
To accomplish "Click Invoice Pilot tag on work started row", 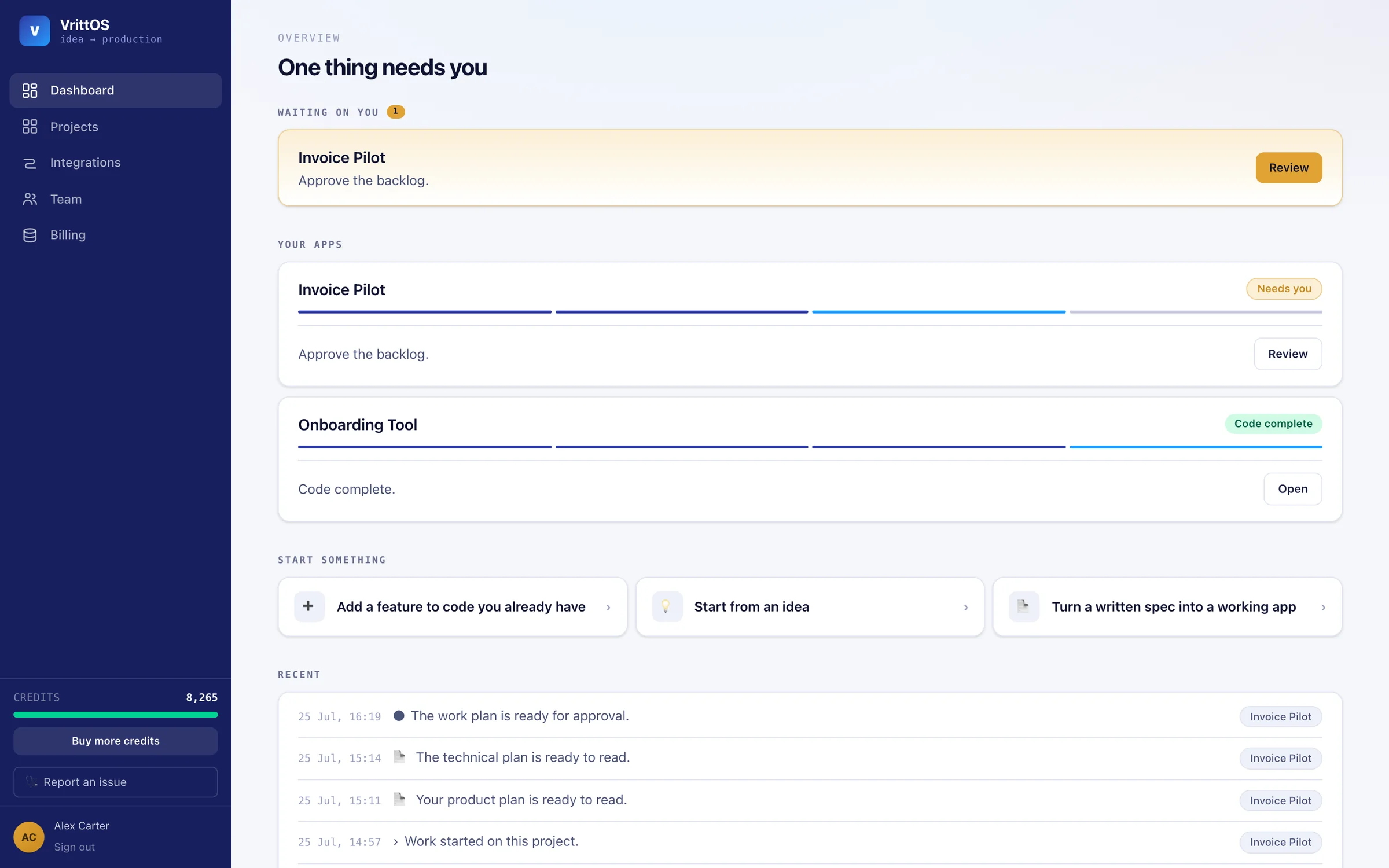I will pos(1280,842).
